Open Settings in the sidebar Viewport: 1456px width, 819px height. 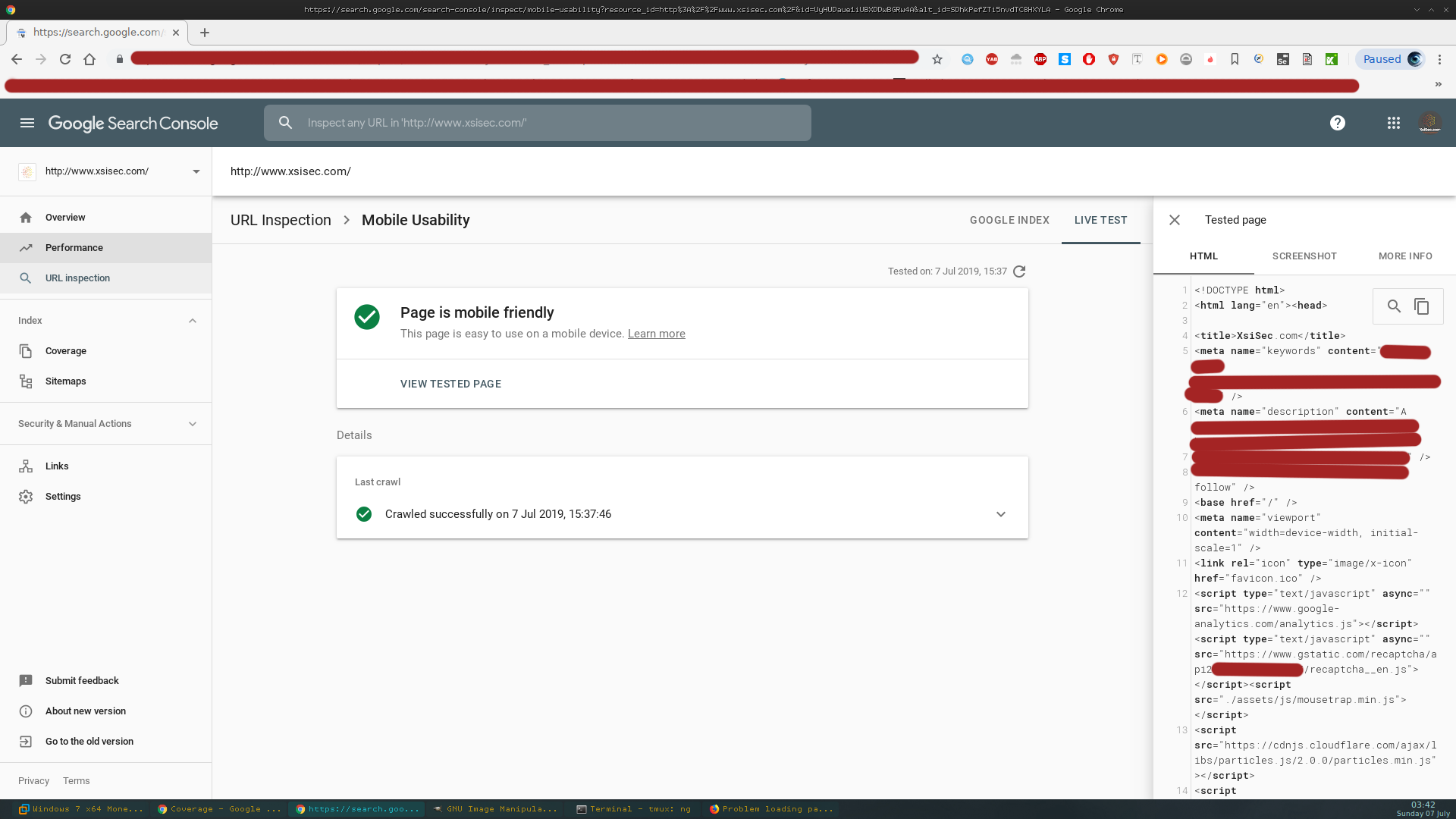tap(106, 497)
